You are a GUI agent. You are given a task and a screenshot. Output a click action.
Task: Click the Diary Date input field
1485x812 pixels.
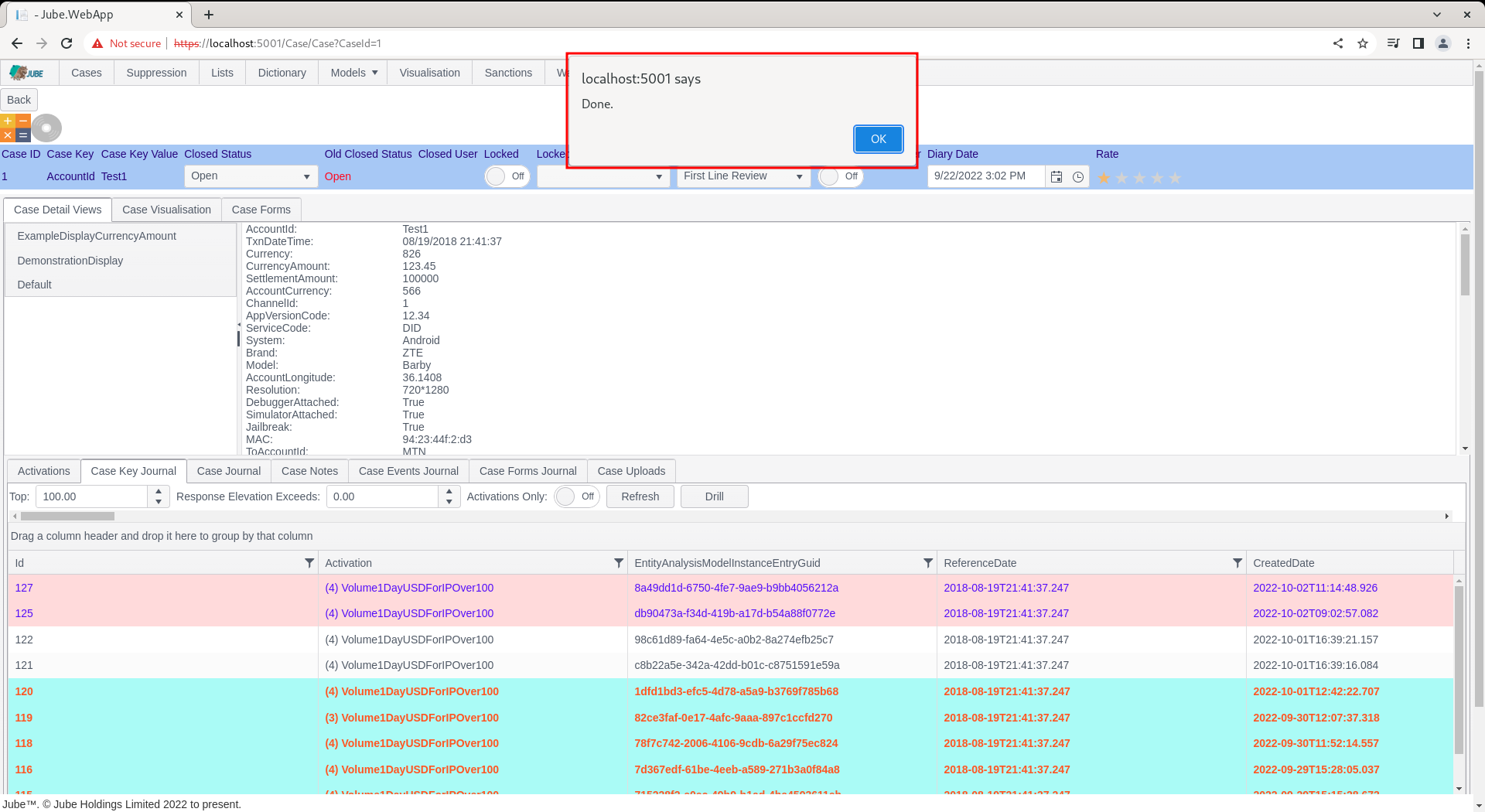[986, 176]
